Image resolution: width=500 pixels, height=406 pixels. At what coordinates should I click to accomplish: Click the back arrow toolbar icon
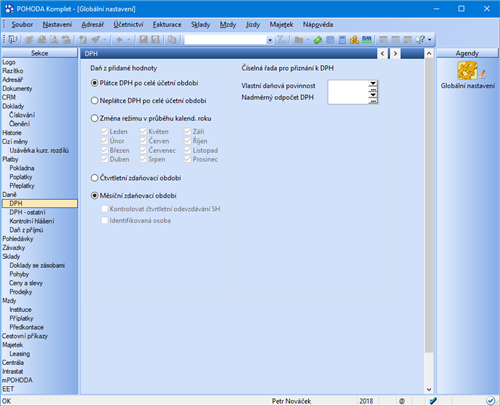tap(119, 40)
